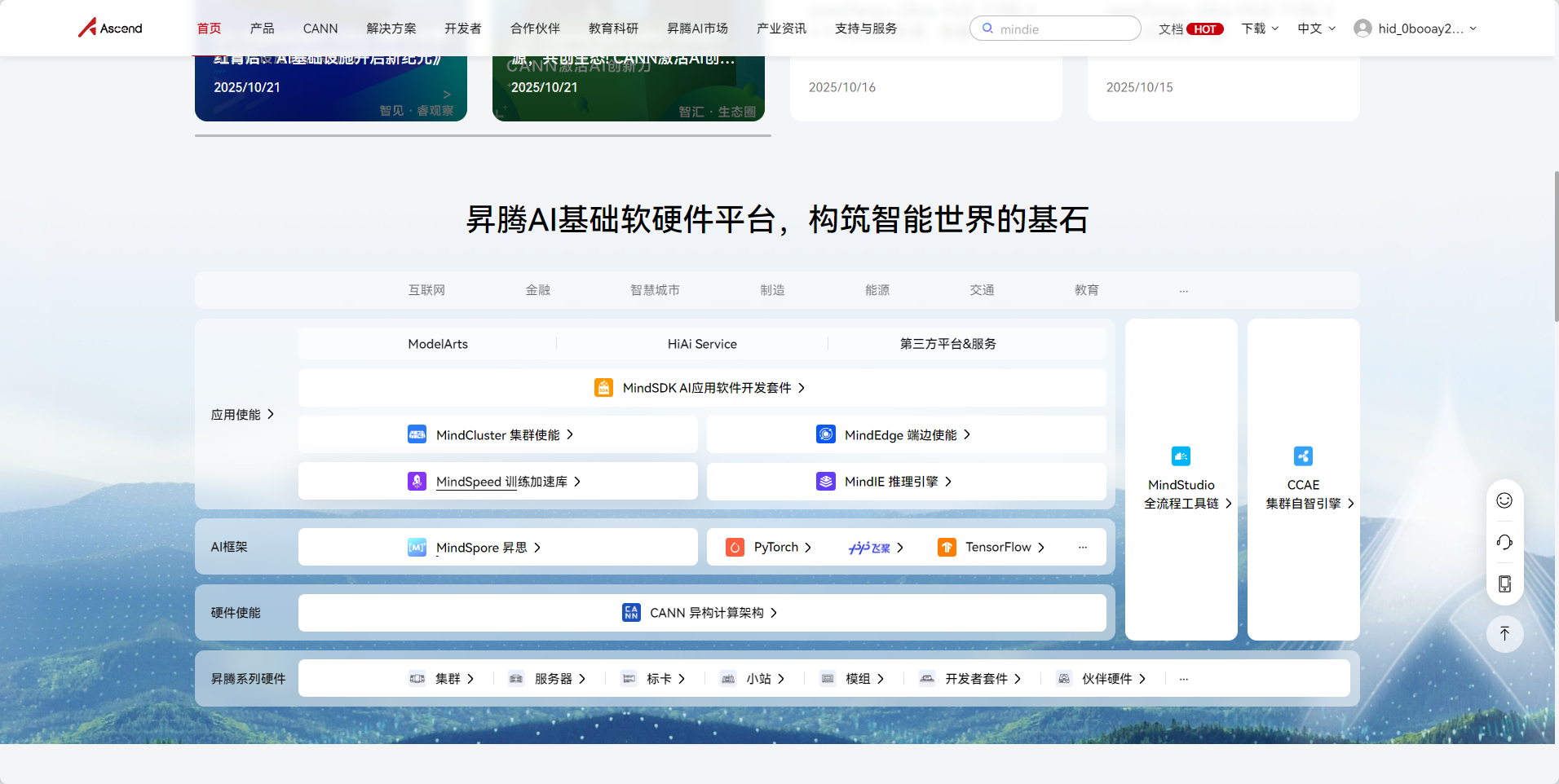Click the 服务器 hardware icon
Screen dimensions: 1559x784
tap(516, 679)
